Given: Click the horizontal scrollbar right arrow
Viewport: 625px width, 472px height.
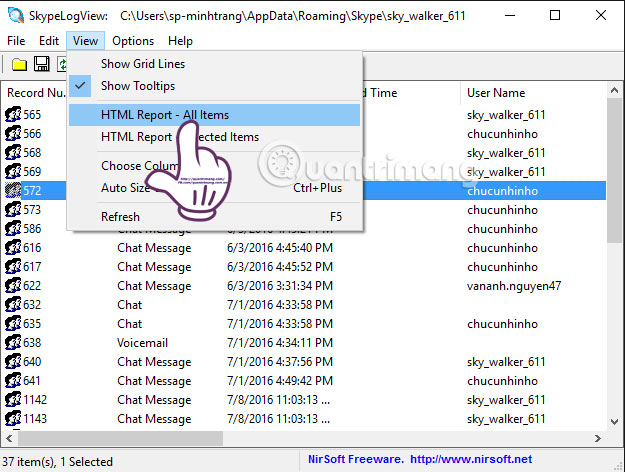Looking at the screenshot, I should pyautogui.click(x=597, y=439).
